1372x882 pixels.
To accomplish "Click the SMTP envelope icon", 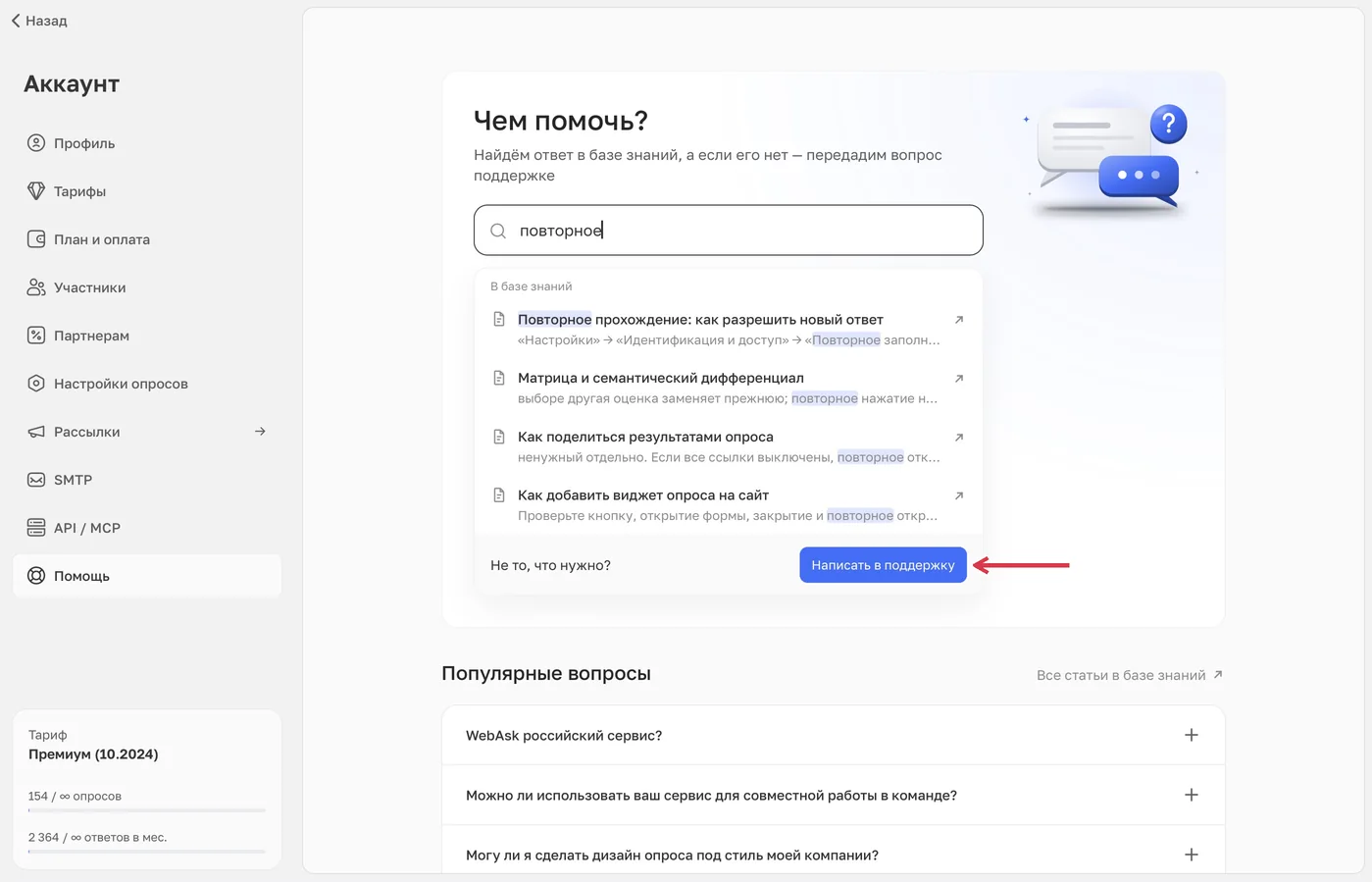I will coord(36,480).
